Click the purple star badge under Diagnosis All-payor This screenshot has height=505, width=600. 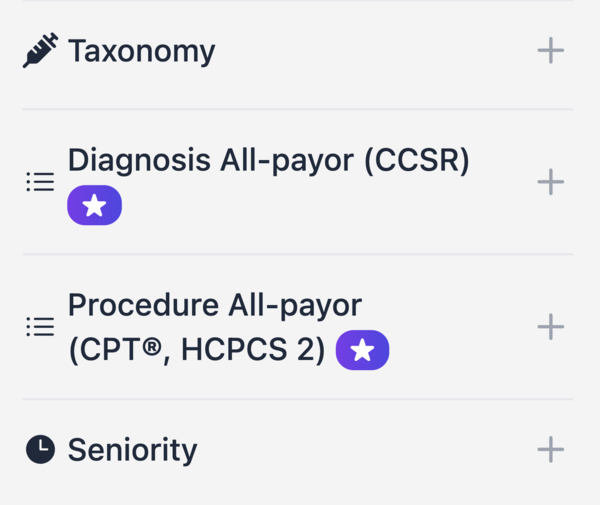95,205
